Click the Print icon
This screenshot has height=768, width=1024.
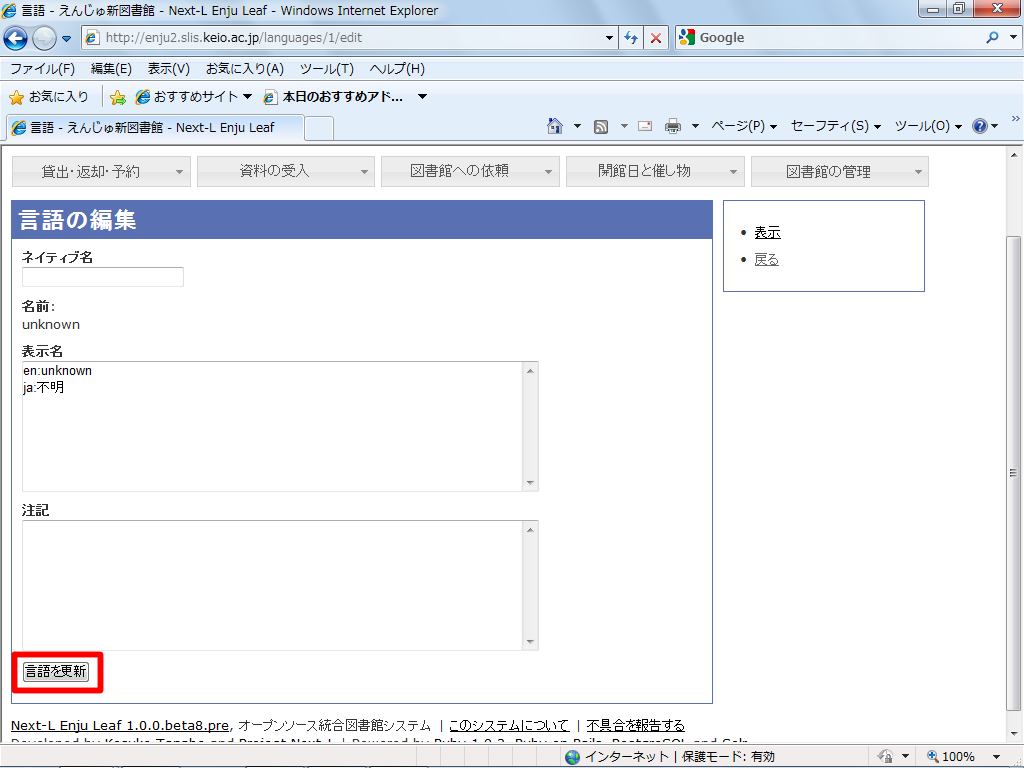pos(673,126)
